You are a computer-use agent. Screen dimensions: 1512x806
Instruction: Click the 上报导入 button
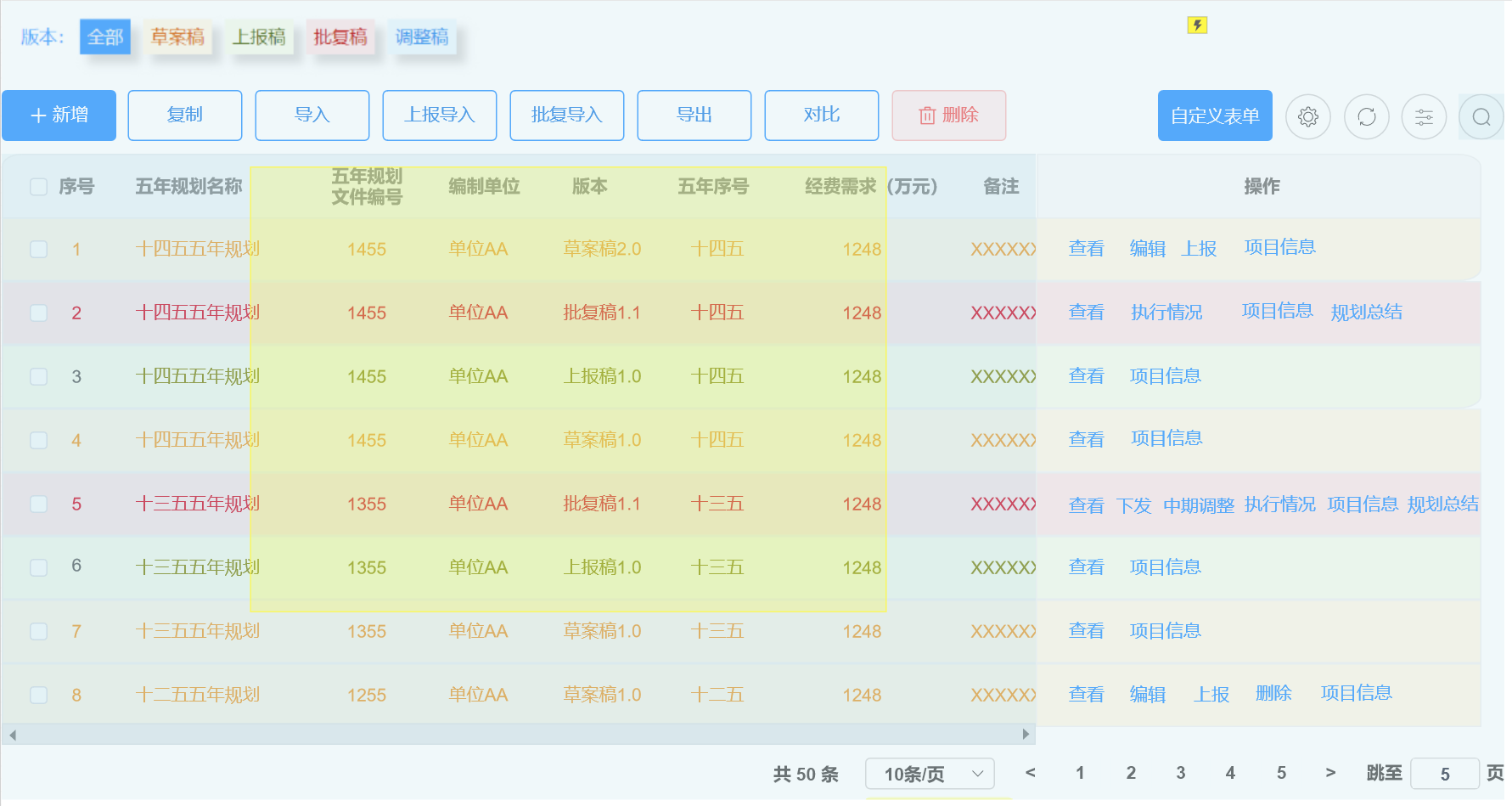tap(440, 116)
